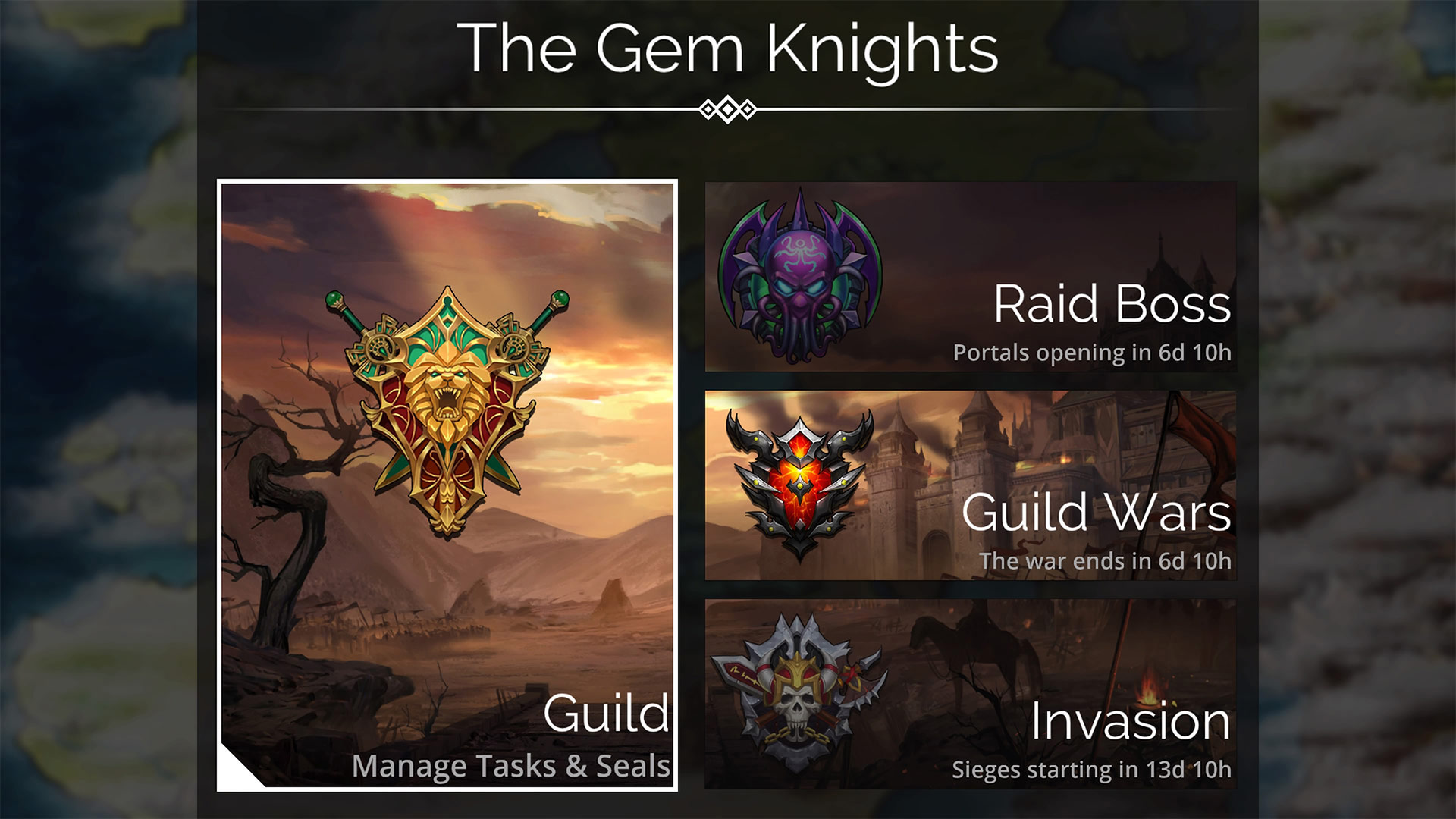
Task: Click the diamond ornament under the title
Action: tap(728, 110)
